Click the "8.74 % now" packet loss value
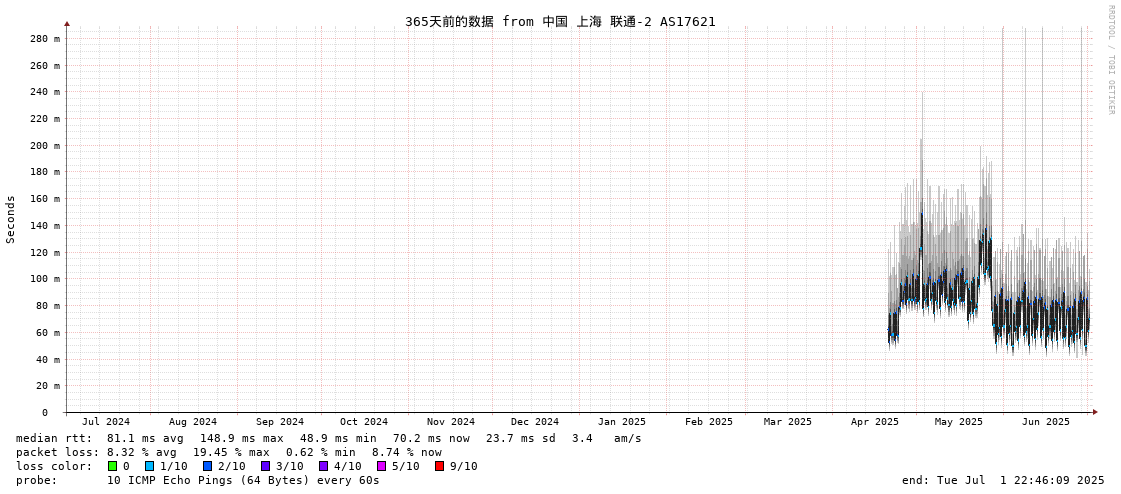Screen dimensions: 1121x494 click(x=407, y=452)
